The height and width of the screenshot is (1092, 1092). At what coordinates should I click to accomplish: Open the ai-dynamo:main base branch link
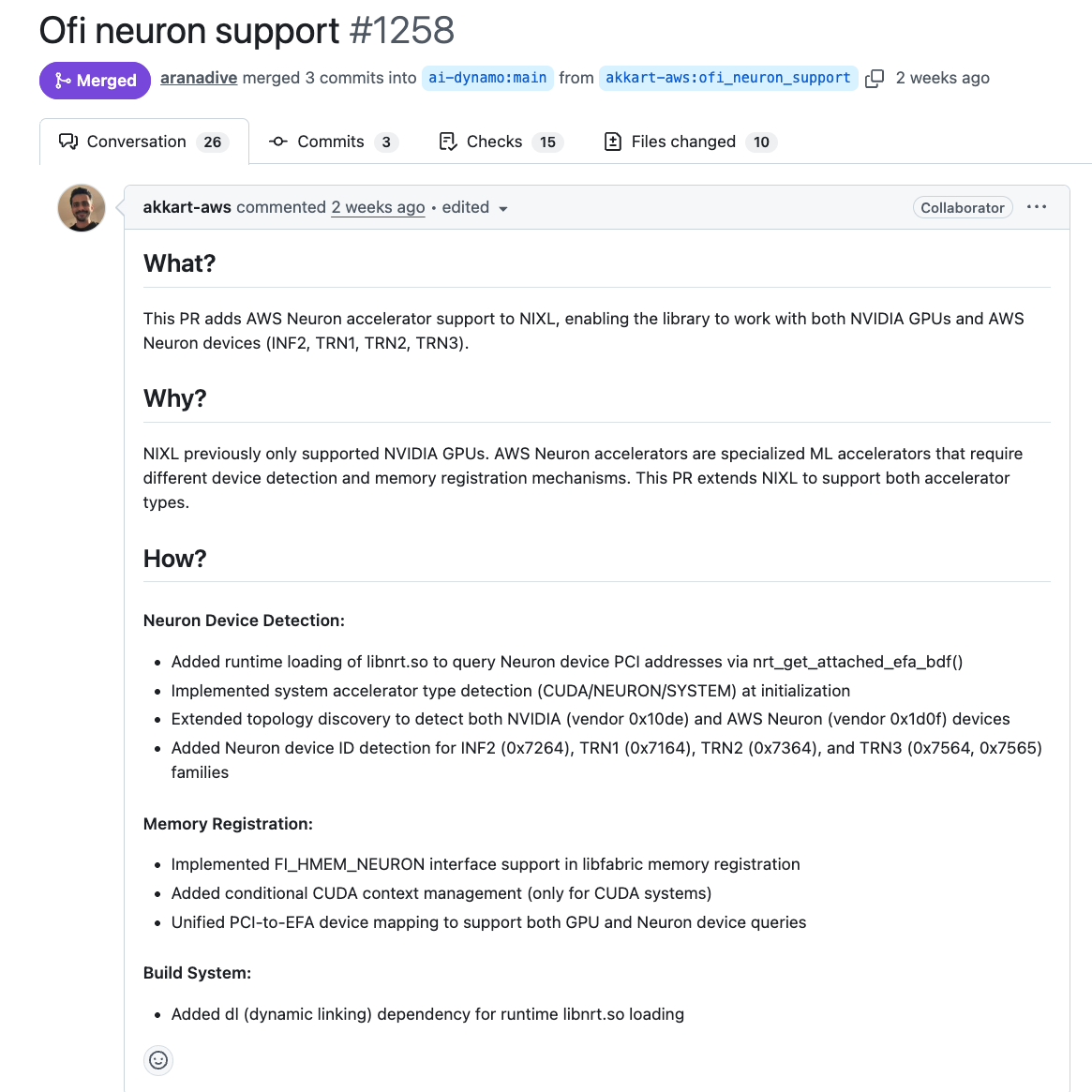[x=487, y=78]
